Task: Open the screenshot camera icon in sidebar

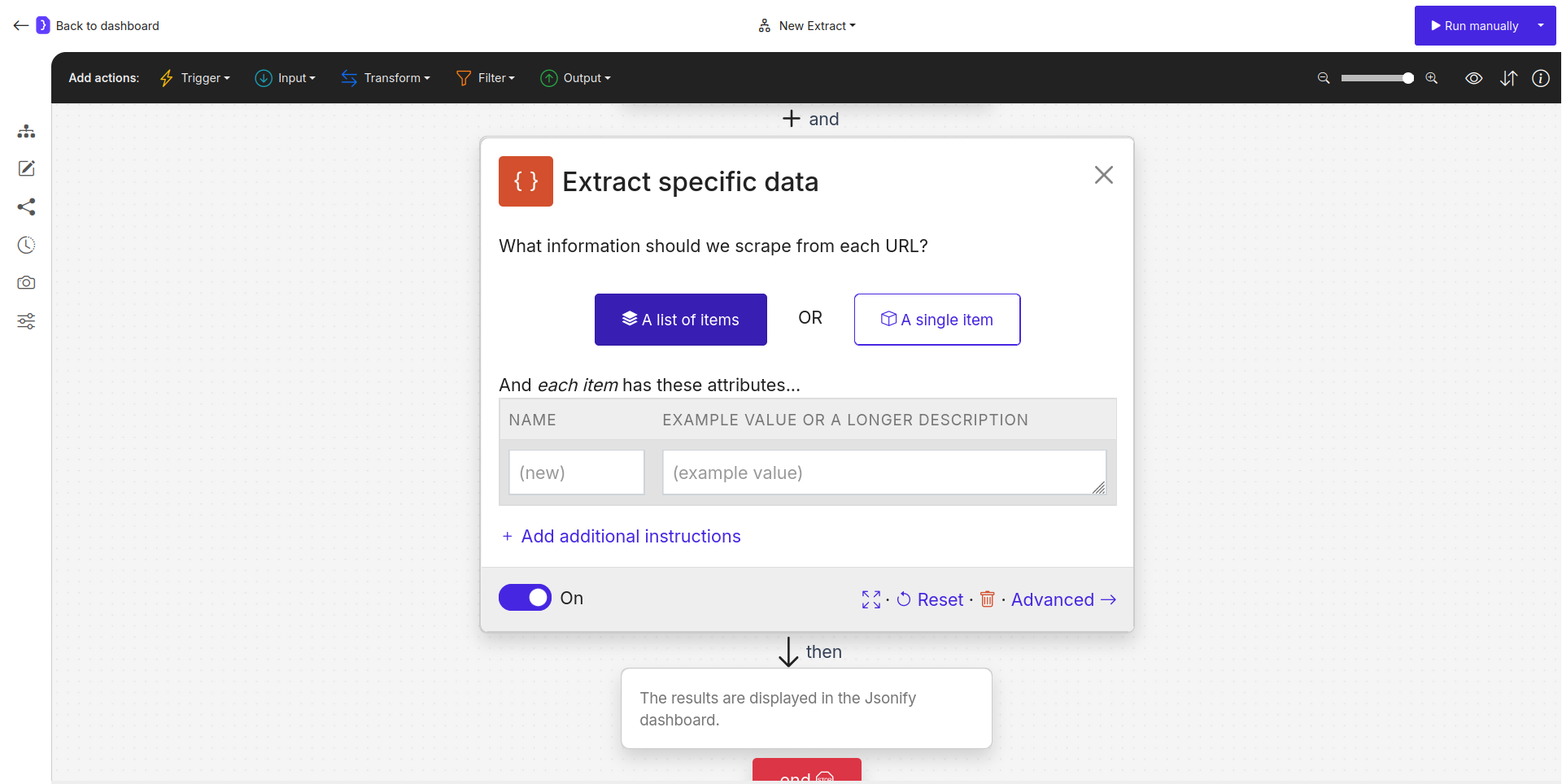Action: pos(26,282)
